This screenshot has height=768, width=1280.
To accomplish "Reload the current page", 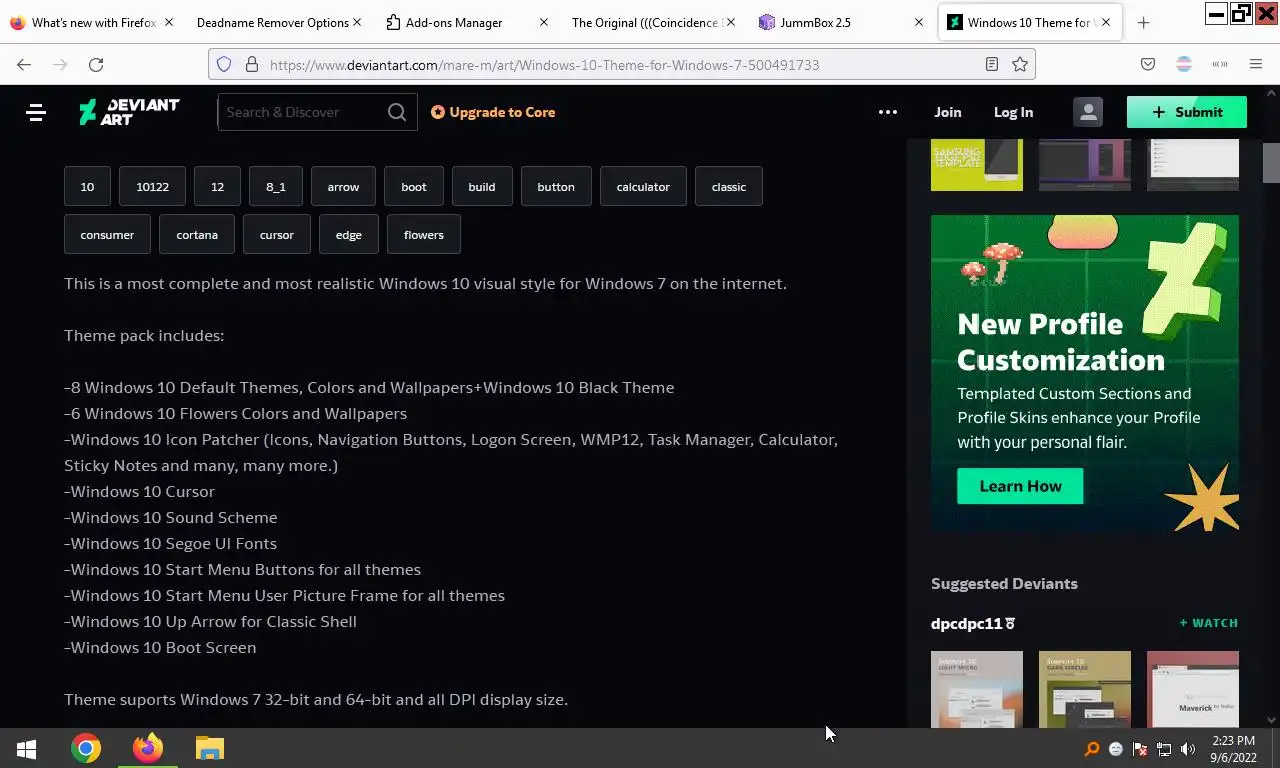I will click(x=96, y=64).
